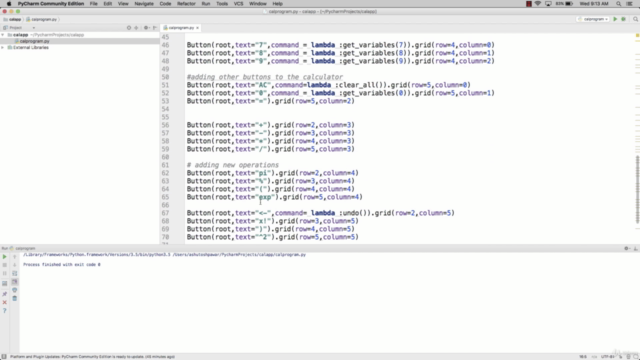Open the Edit menu
Screen dimensions: 640x360
[x=108, y=4]
